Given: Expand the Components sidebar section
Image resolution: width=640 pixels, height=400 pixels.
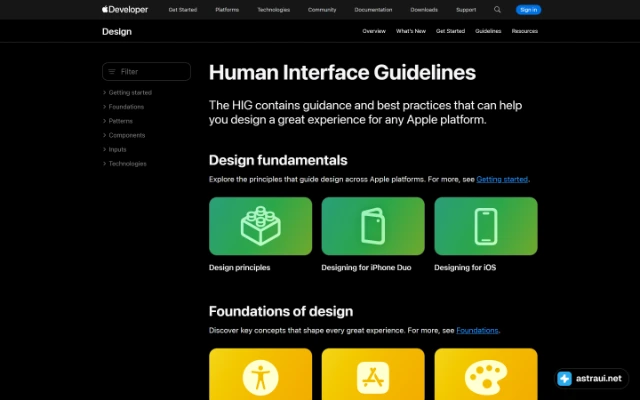Looking at the screenshot, I should (124, 135).
